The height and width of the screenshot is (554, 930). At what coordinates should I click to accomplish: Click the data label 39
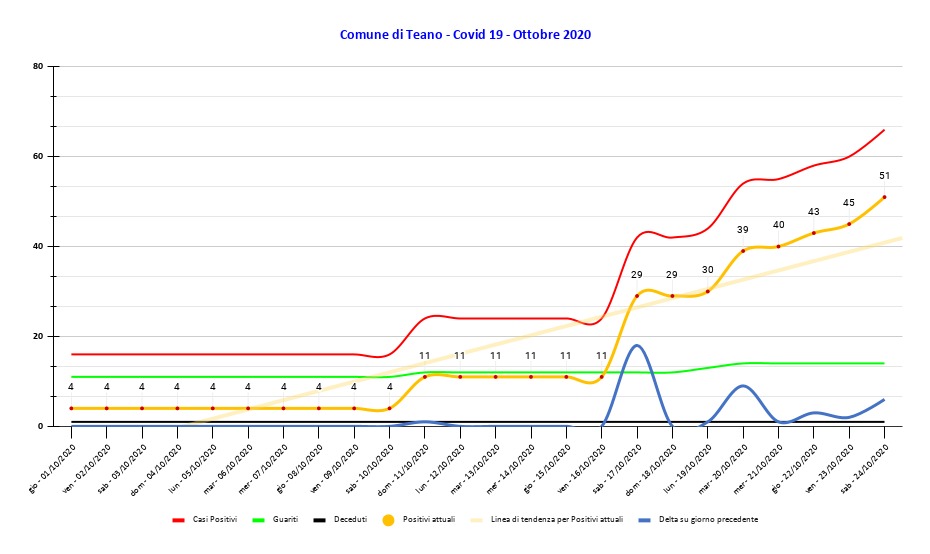743,230
